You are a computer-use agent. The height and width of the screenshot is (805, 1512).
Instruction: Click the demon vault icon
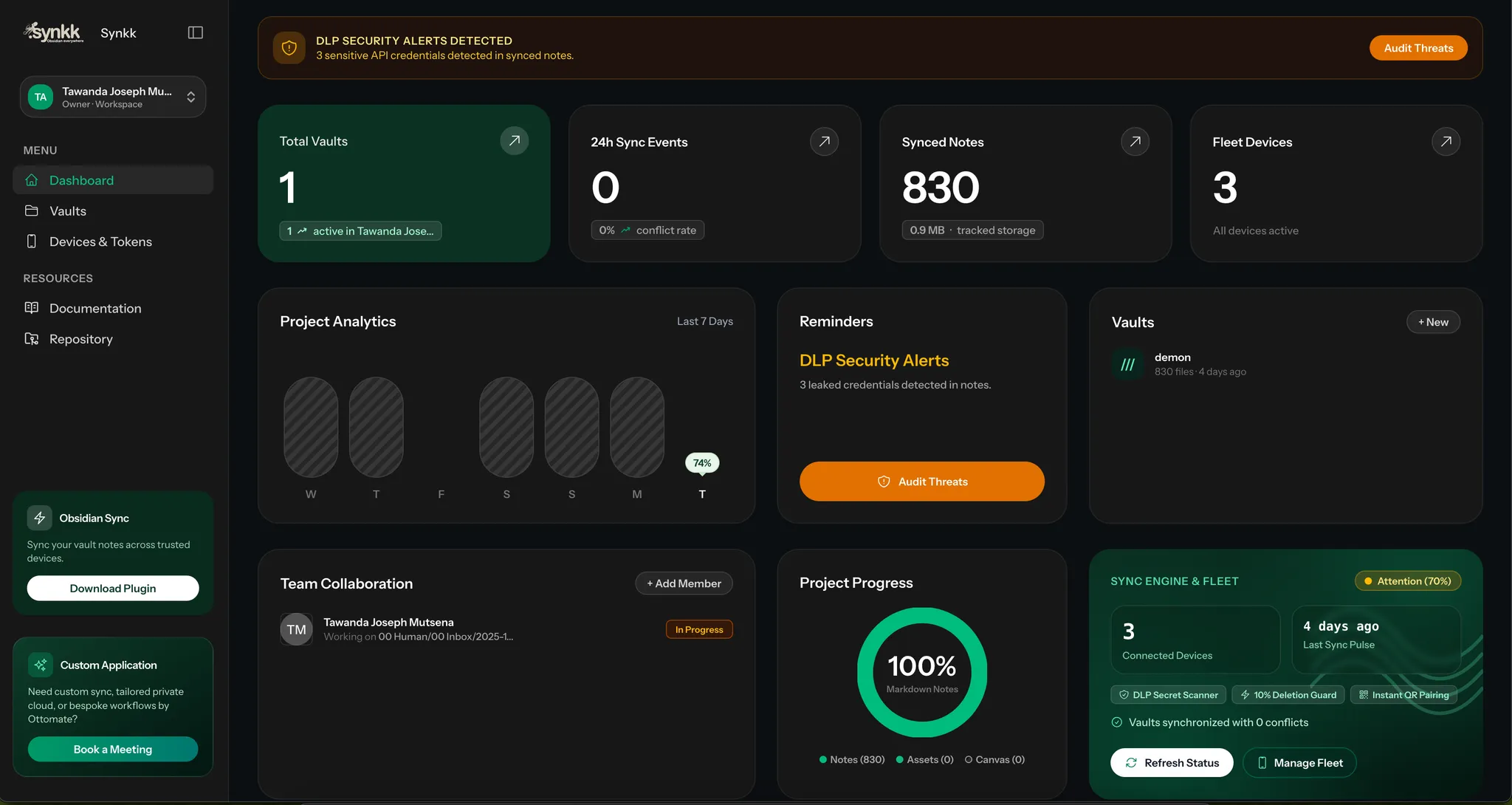[1128, 364]
